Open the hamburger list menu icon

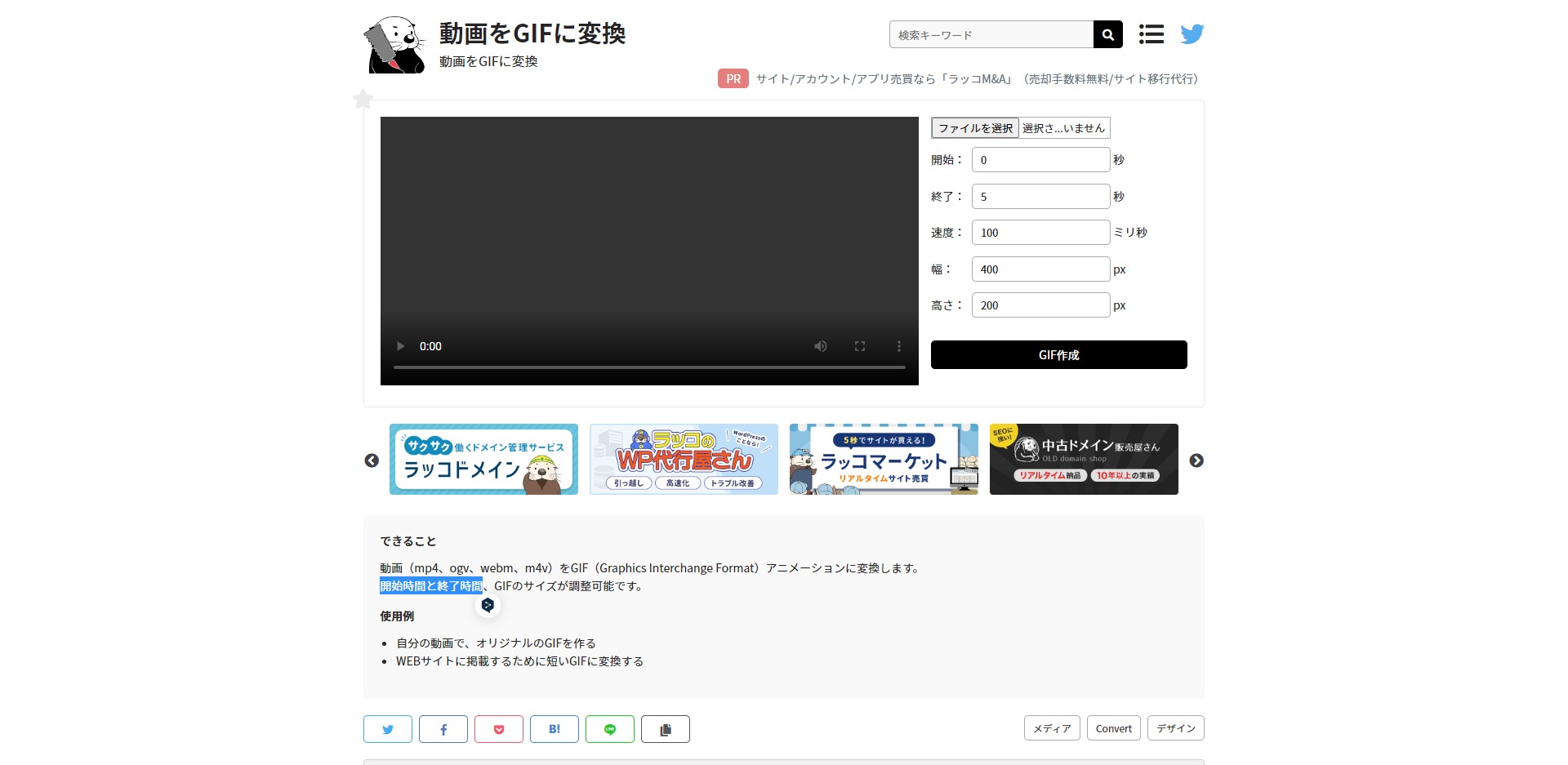tap(1151, 34)
